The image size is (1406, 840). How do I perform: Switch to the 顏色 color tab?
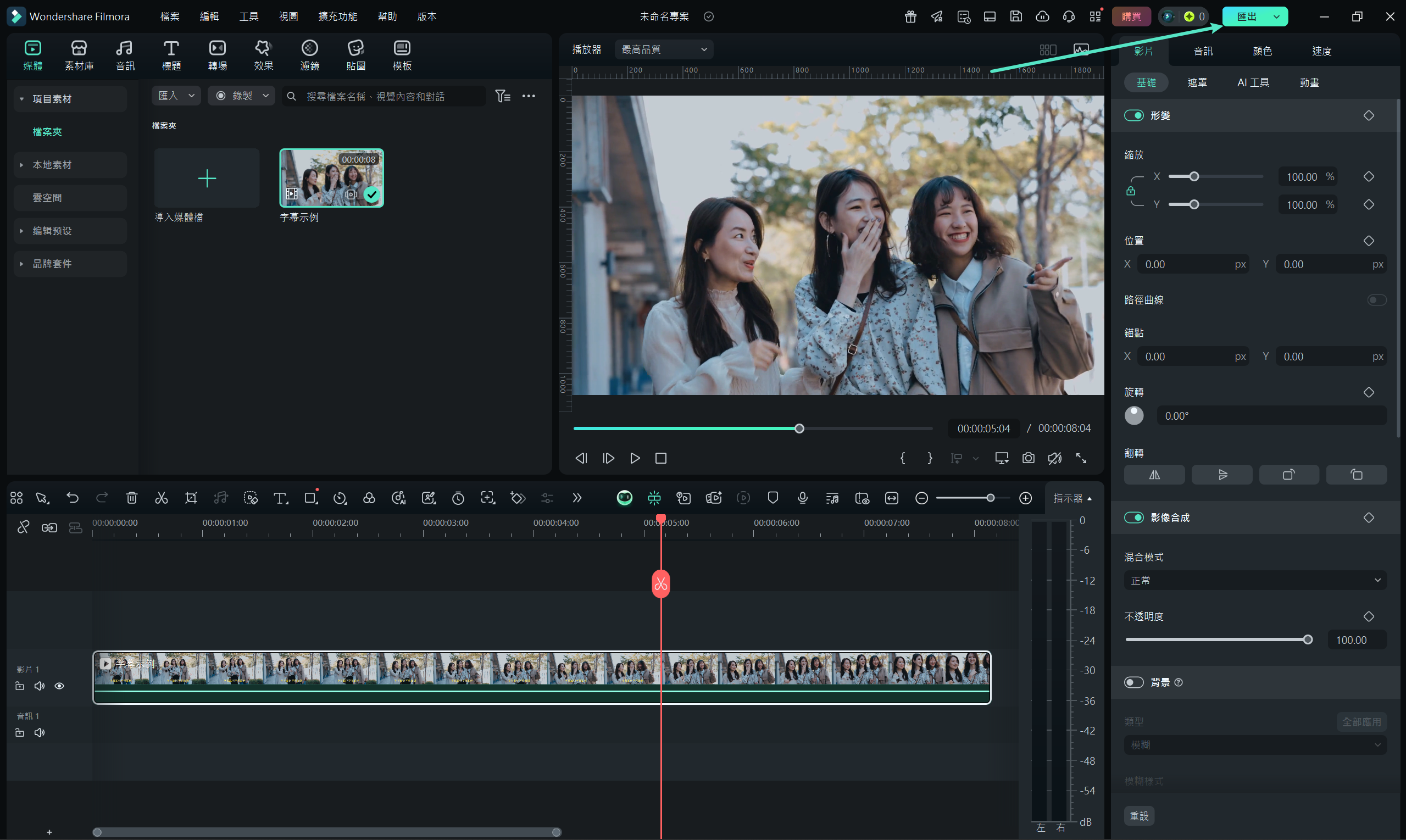(x=1262, y=51)
